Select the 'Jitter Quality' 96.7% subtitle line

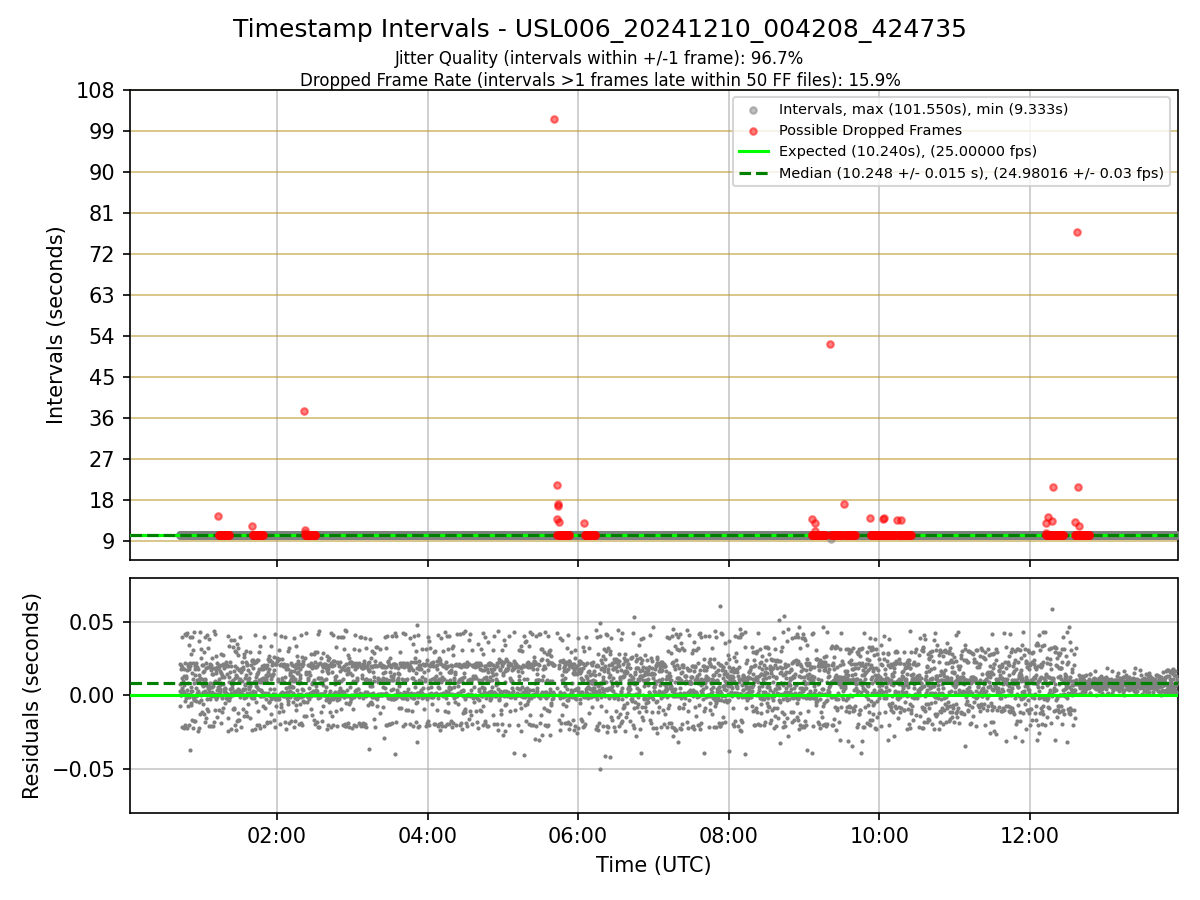click(600, 58)
